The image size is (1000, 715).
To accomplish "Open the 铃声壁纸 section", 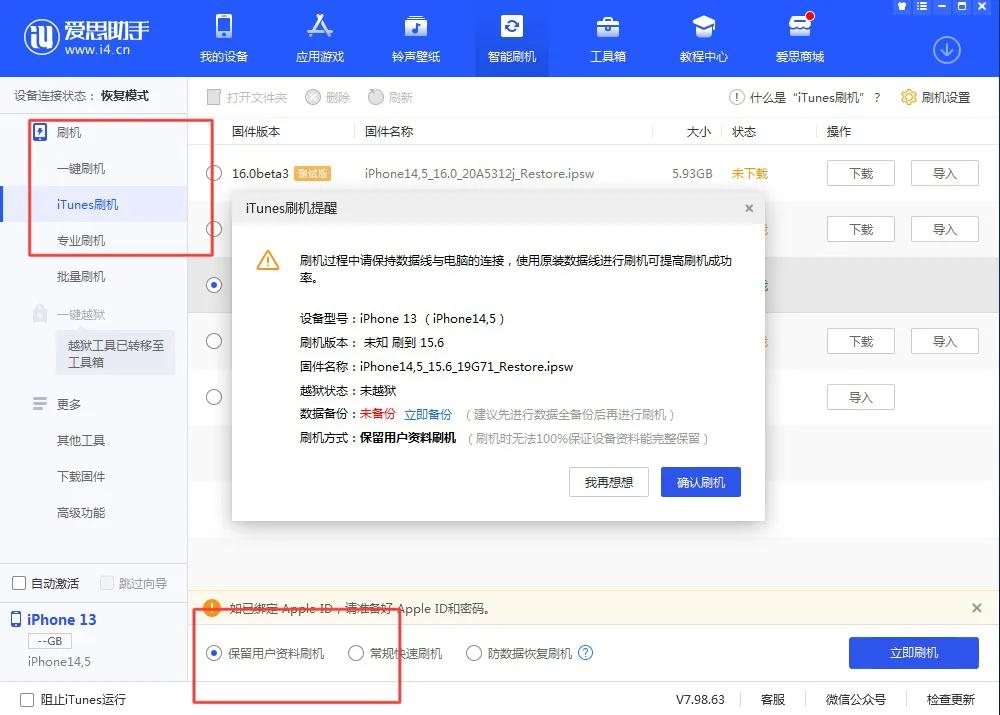I will [415, 38].
